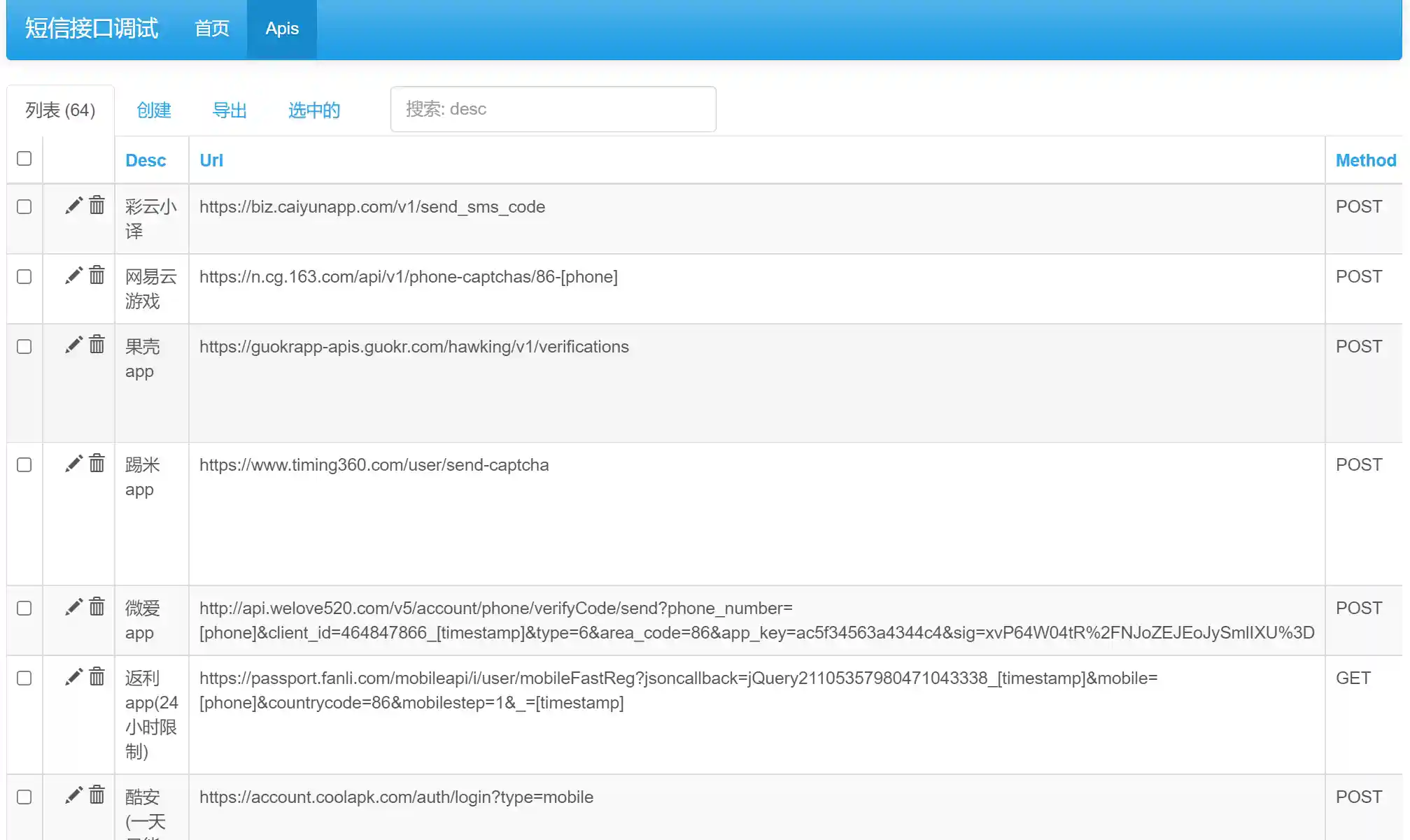Click the 导出 export link

[230, 111]
